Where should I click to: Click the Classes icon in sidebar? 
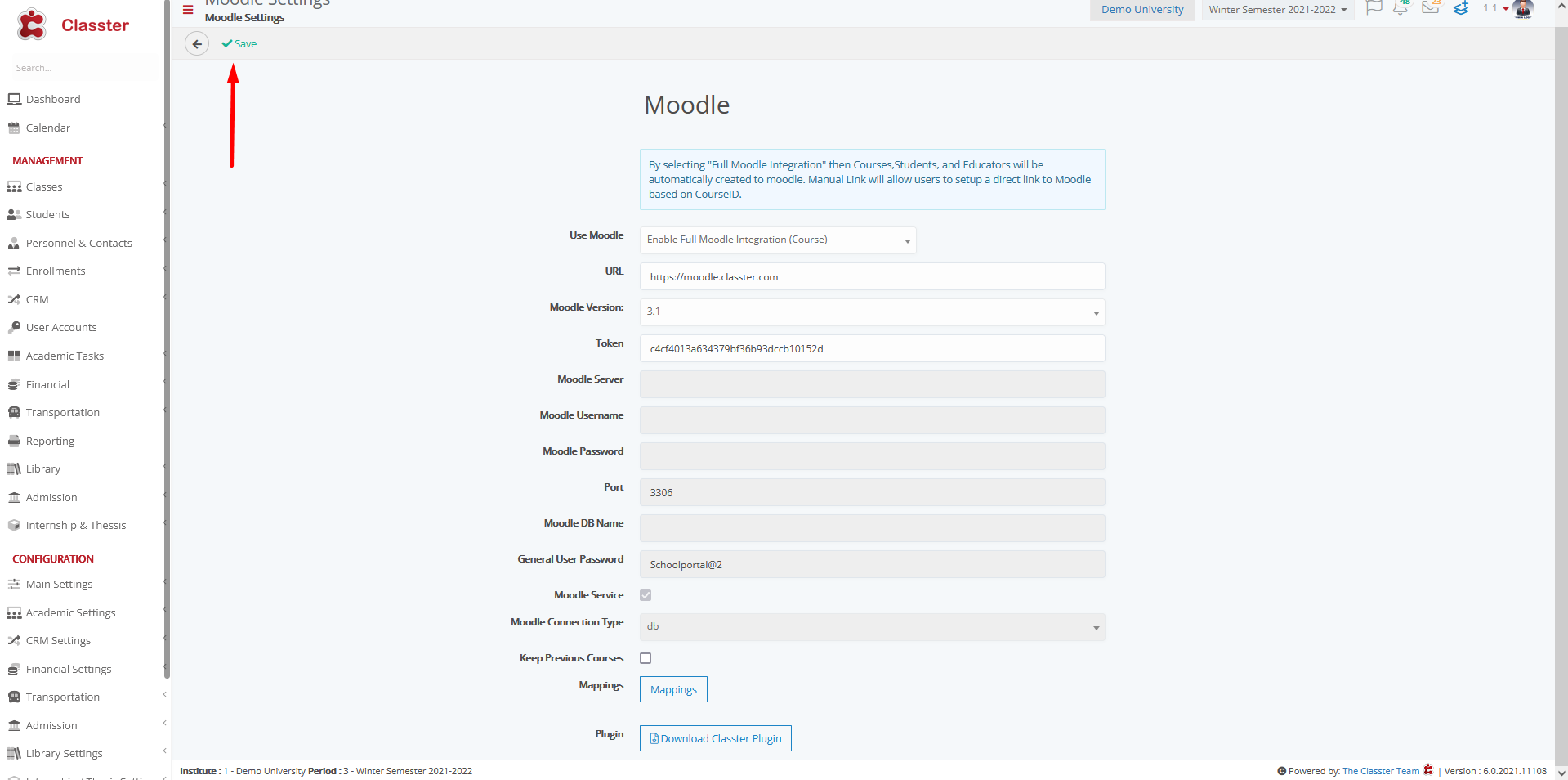14,186
